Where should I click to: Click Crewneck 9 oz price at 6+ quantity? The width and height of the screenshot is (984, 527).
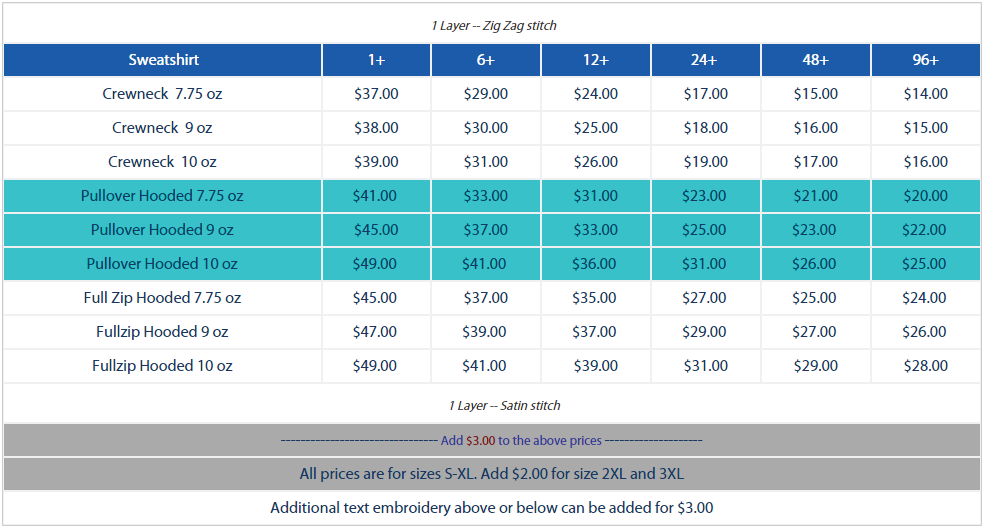486,128
